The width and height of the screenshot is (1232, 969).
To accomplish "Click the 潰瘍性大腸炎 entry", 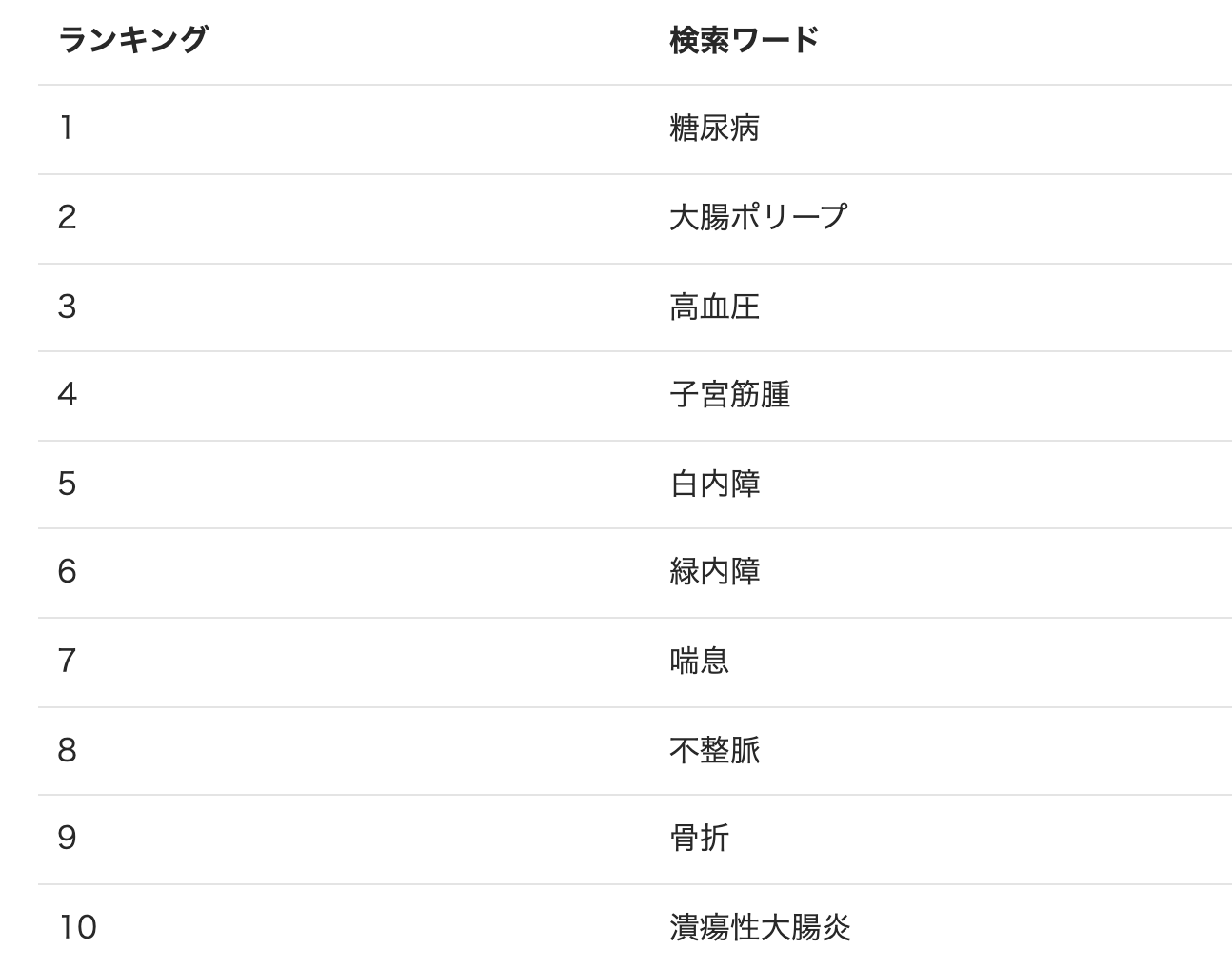I will coord(760,927).
